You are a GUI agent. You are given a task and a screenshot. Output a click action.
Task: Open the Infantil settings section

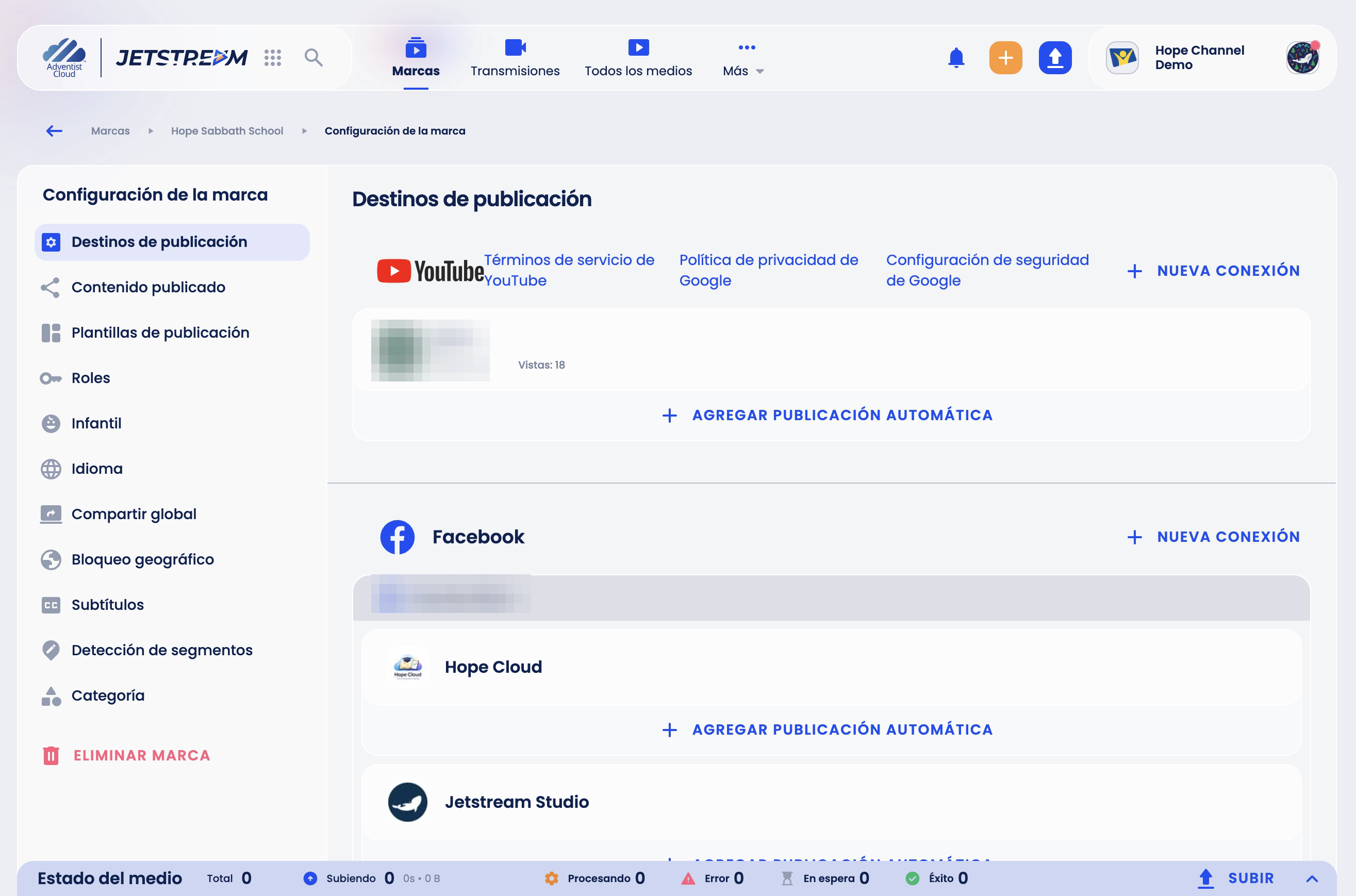point(172,423)
